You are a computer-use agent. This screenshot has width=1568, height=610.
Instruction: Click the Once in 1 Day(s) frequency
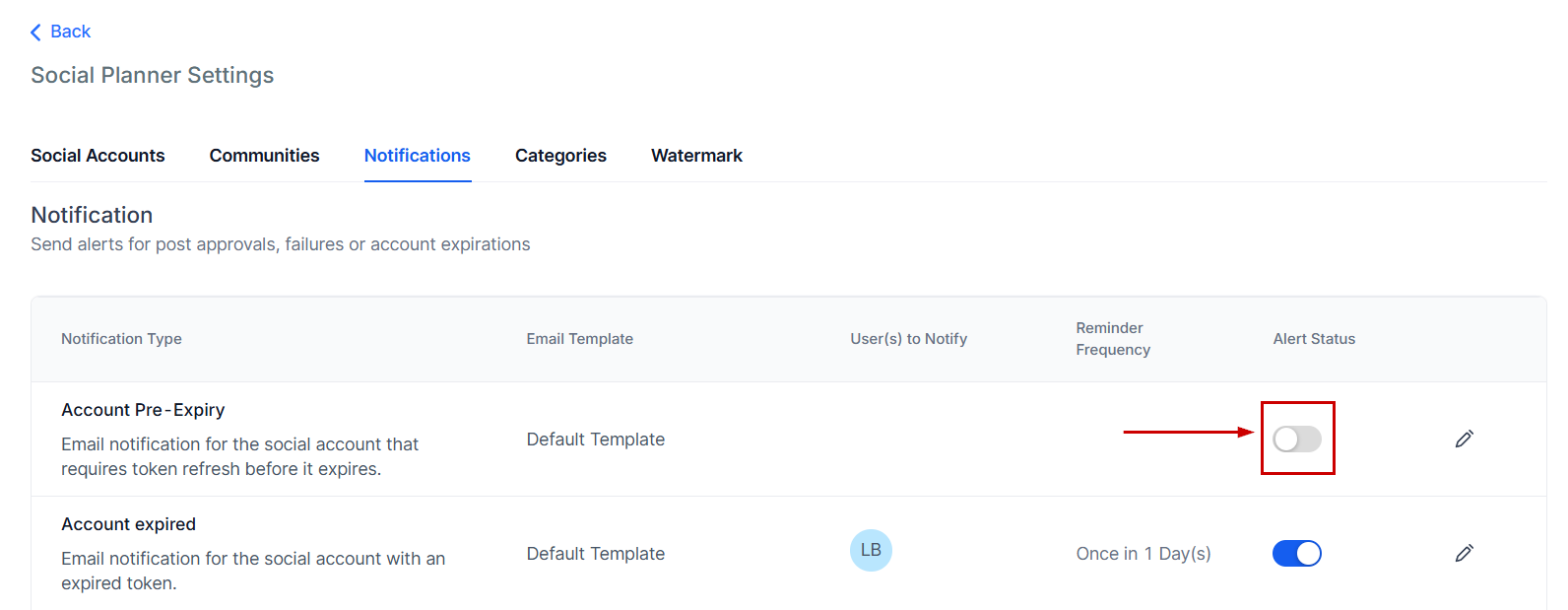tap(1143, 554)
